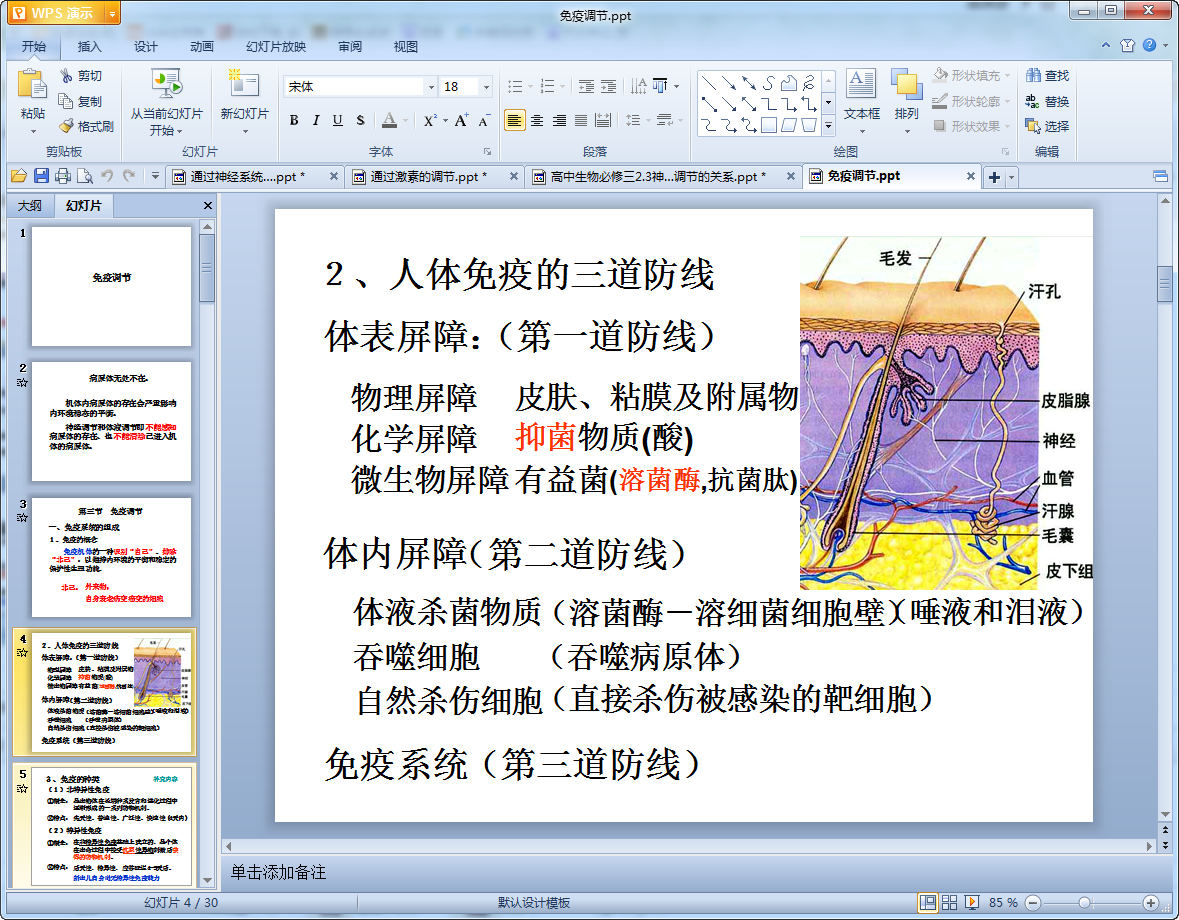
Task: Click the open folder icon in quick toolbar
Action: 19,176
